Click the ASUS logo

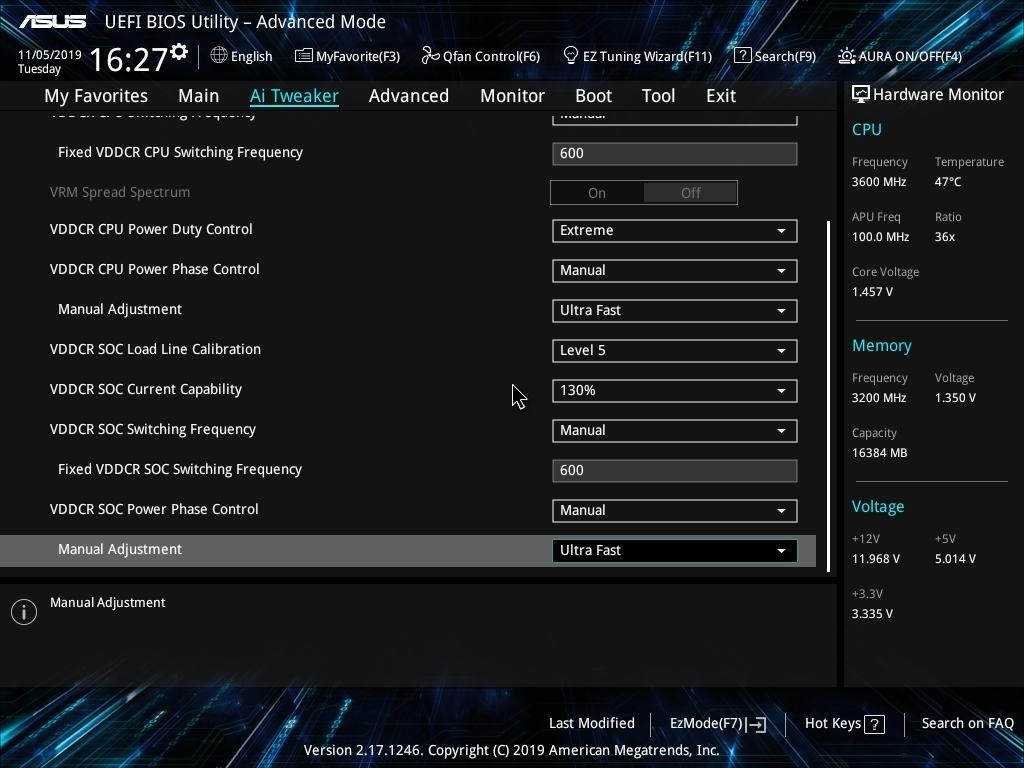(52, 22)
